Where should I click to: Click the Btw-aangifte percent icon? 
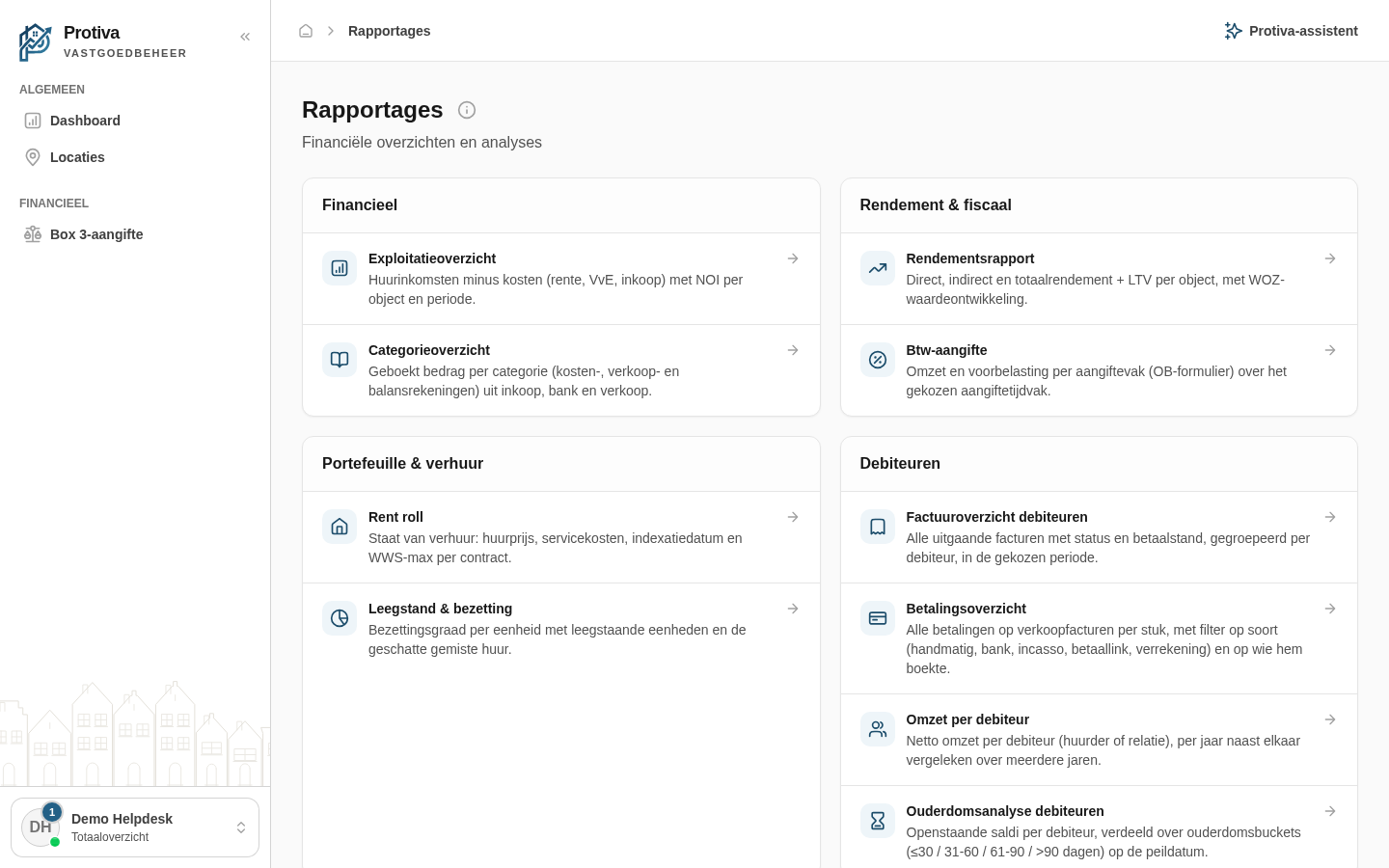878,360
